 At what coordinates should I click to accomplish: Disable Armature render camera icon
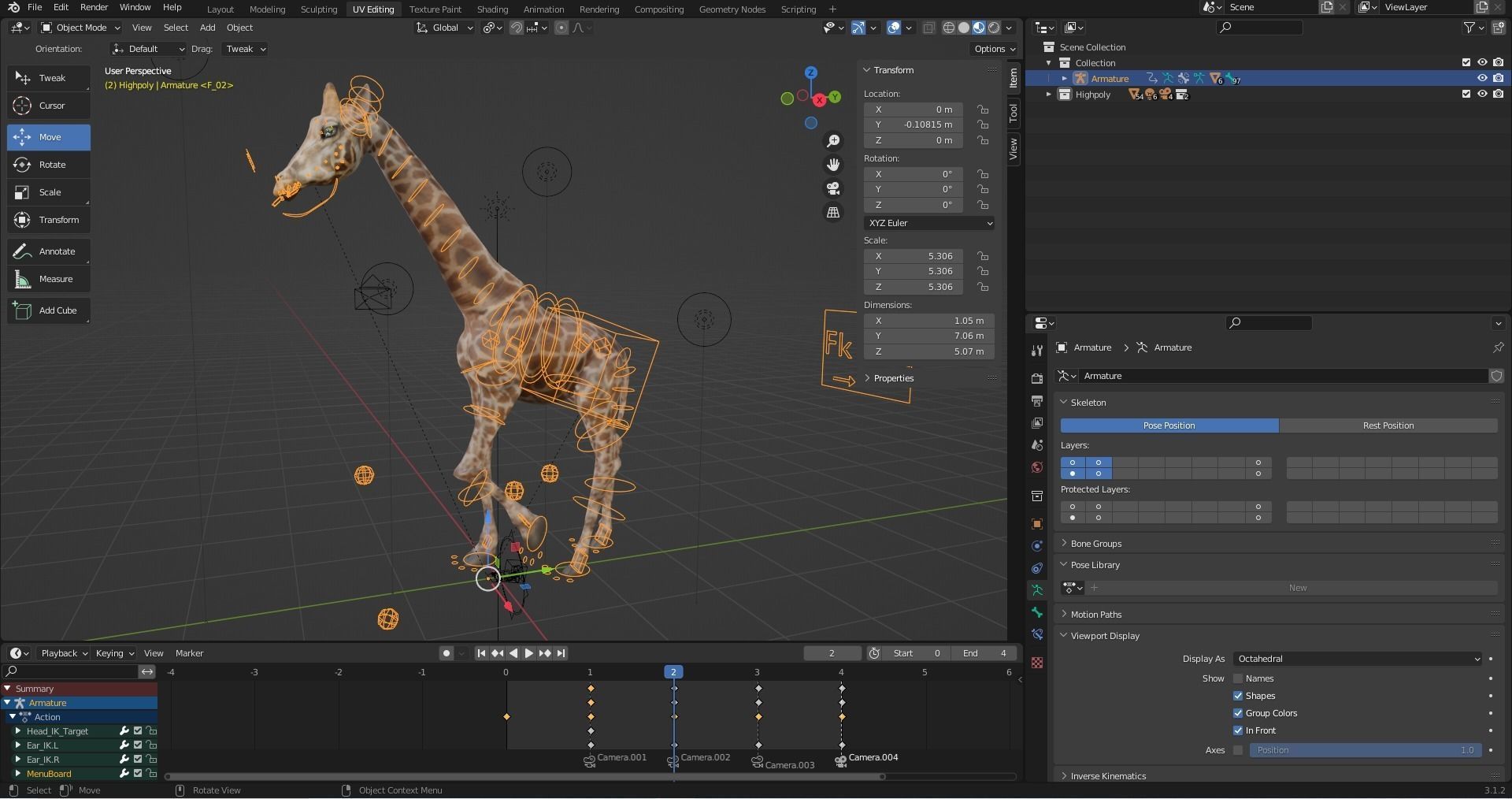1498,79
